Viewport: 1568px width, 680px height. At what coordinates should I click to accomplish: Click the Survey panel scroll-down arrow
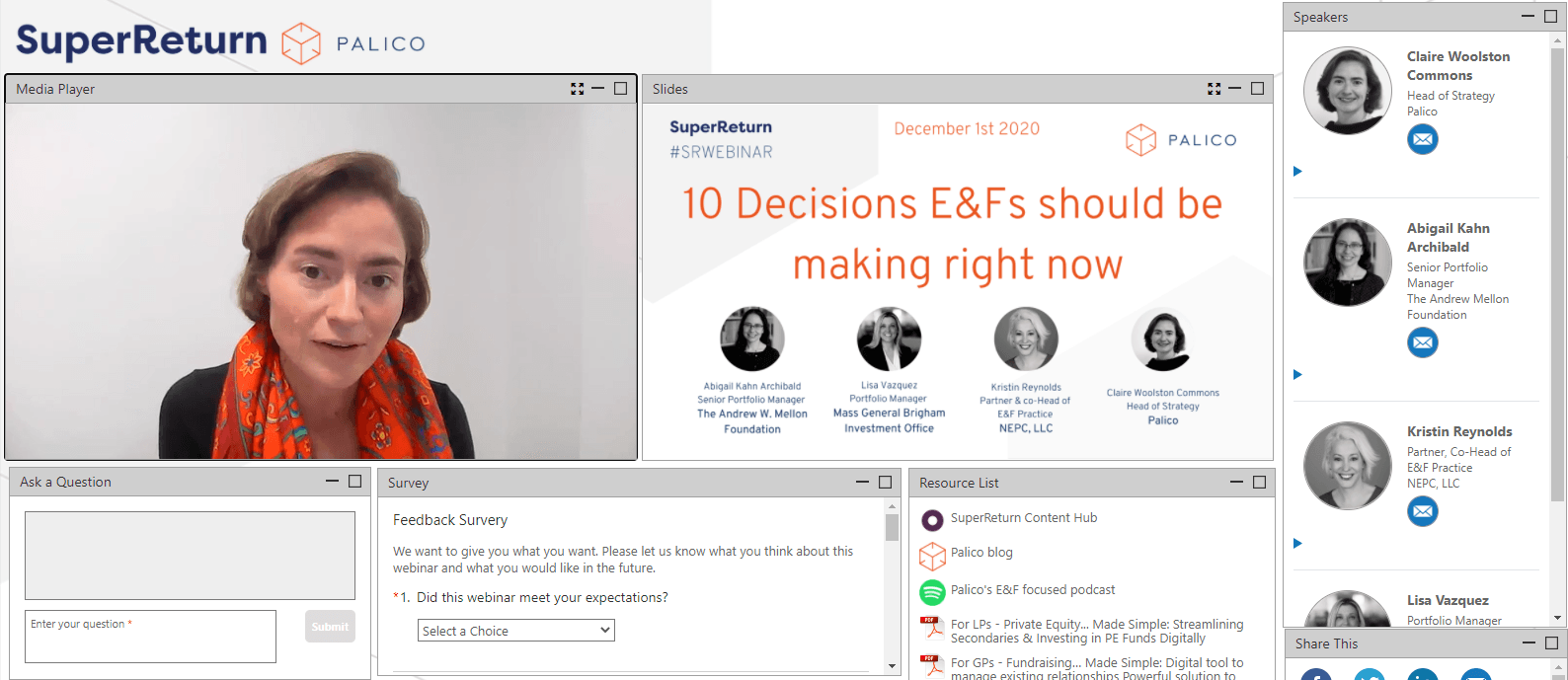tap(892, 666)
